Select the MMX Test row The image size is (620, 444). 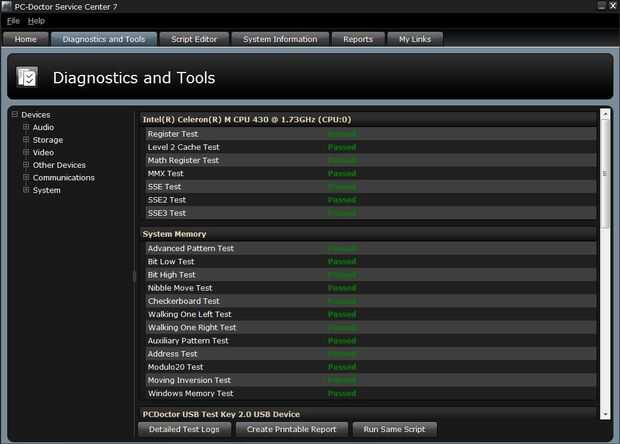[370, 173]
